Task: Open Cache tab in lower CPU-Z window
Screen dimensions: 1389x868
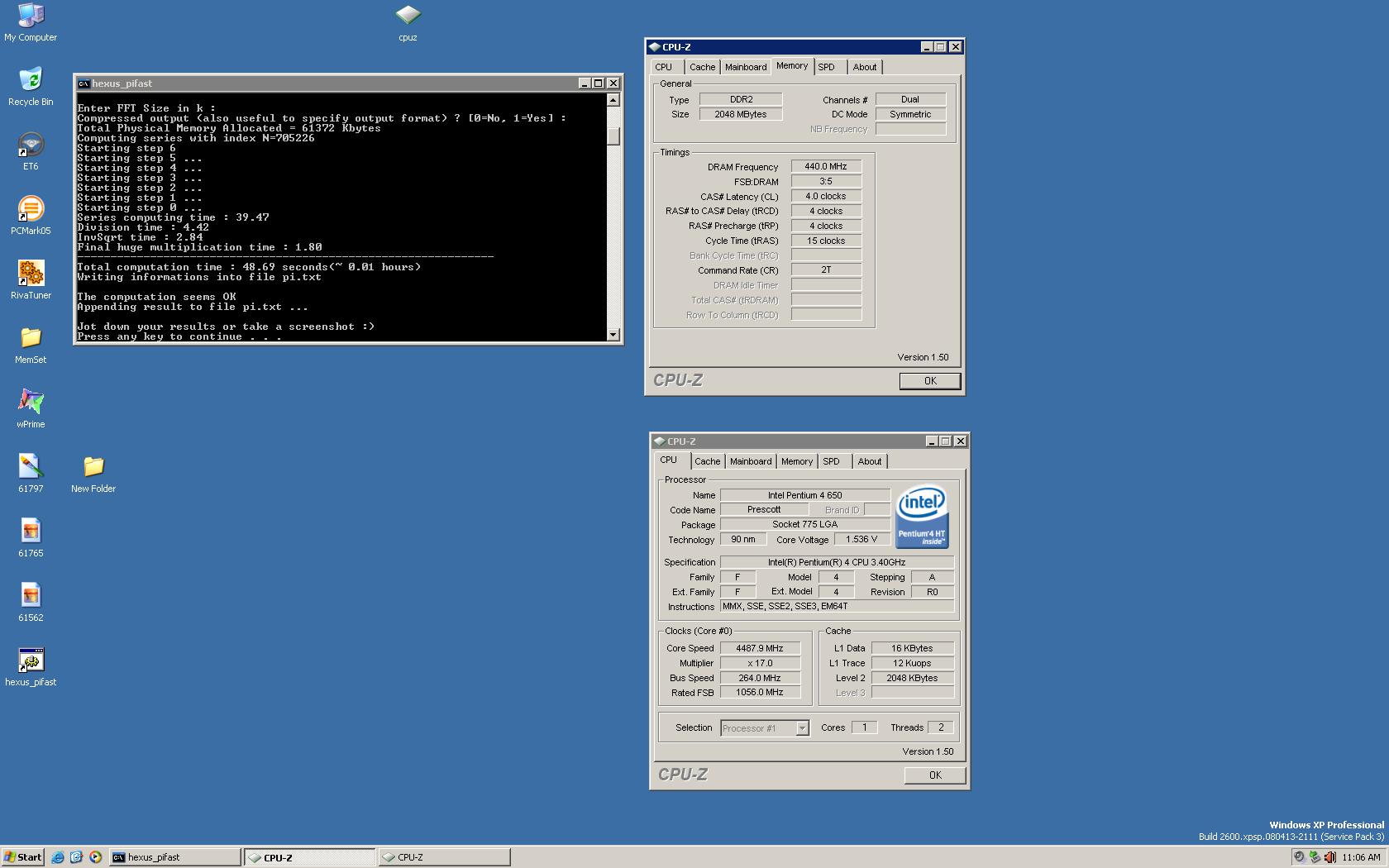Action: click(707, 461)
